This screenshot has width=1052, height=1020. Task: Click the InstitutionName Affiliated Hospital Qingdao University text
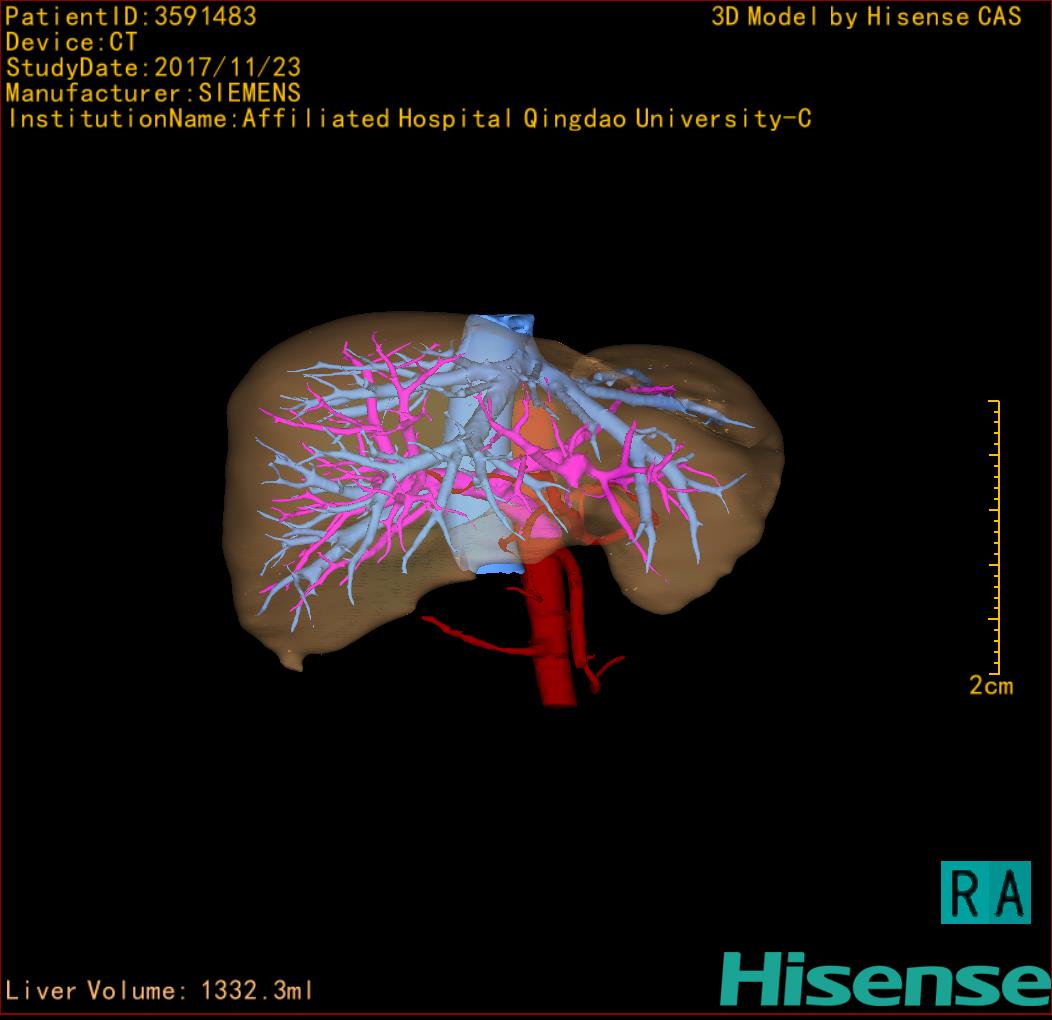pos(410,119)
